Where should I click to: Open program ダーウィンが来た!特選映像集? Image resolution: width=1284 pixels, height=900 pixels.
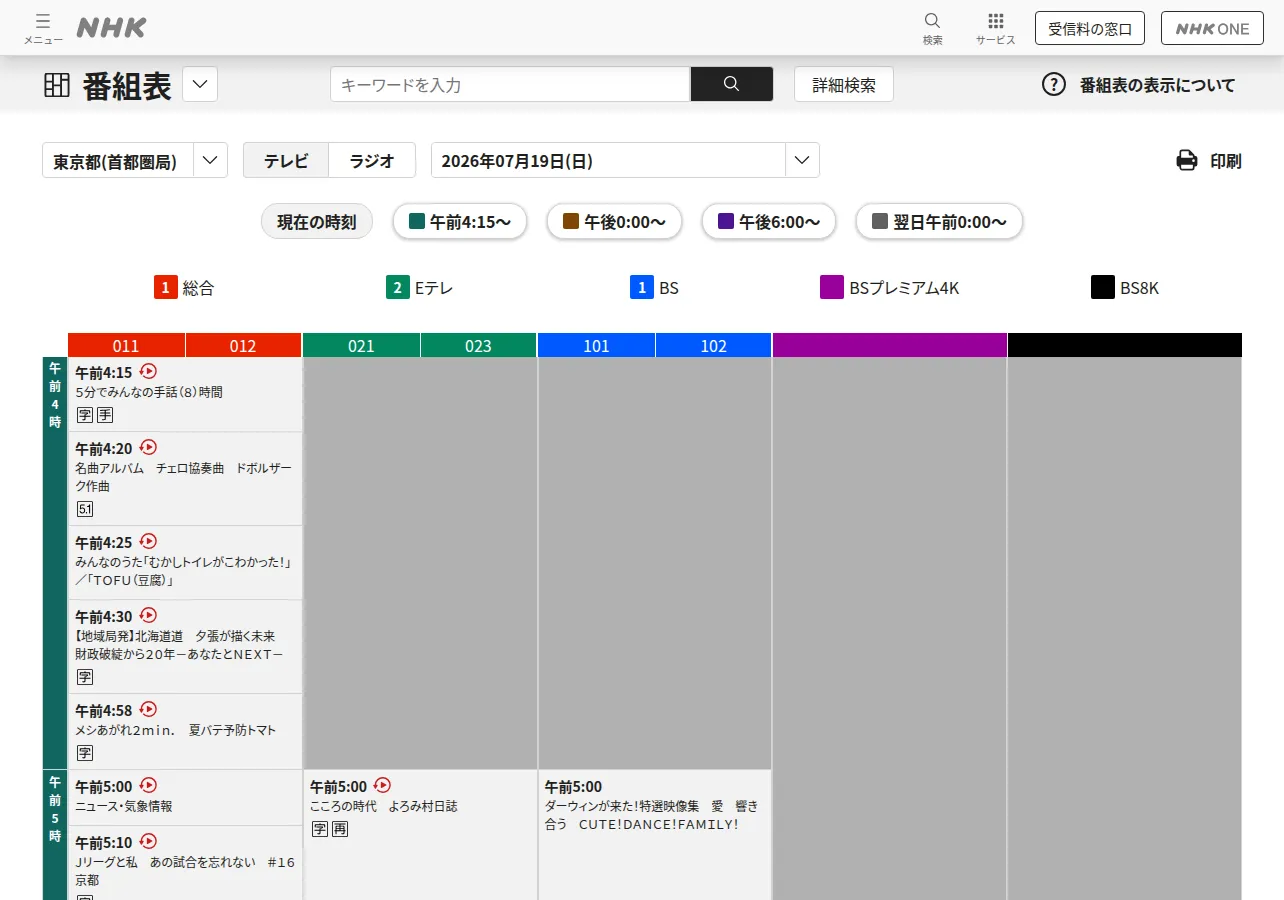pos(652,815)
